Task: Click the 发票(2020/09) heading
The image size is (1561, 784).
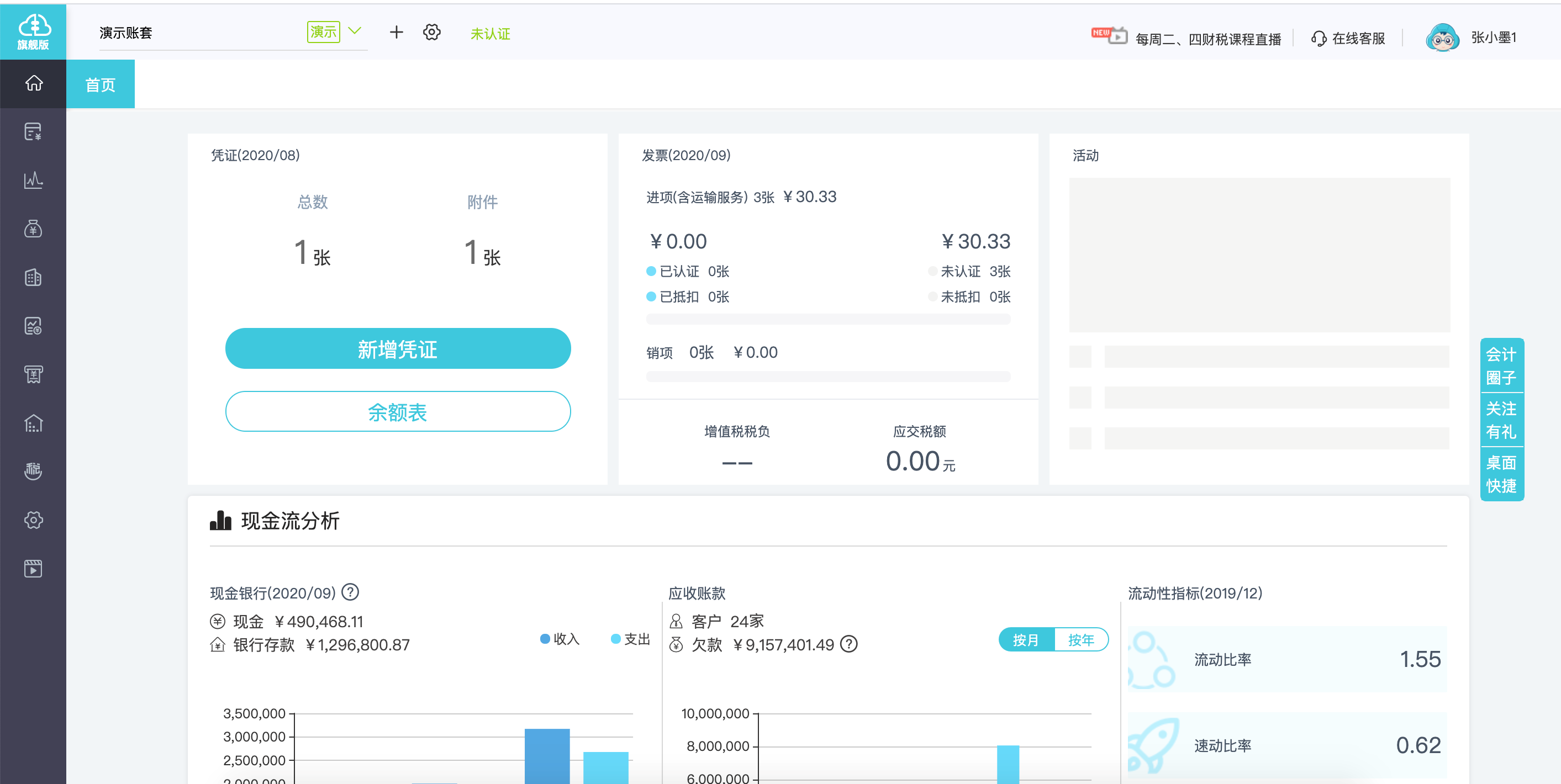Action: pyautogui.click(x=686, y=156)
